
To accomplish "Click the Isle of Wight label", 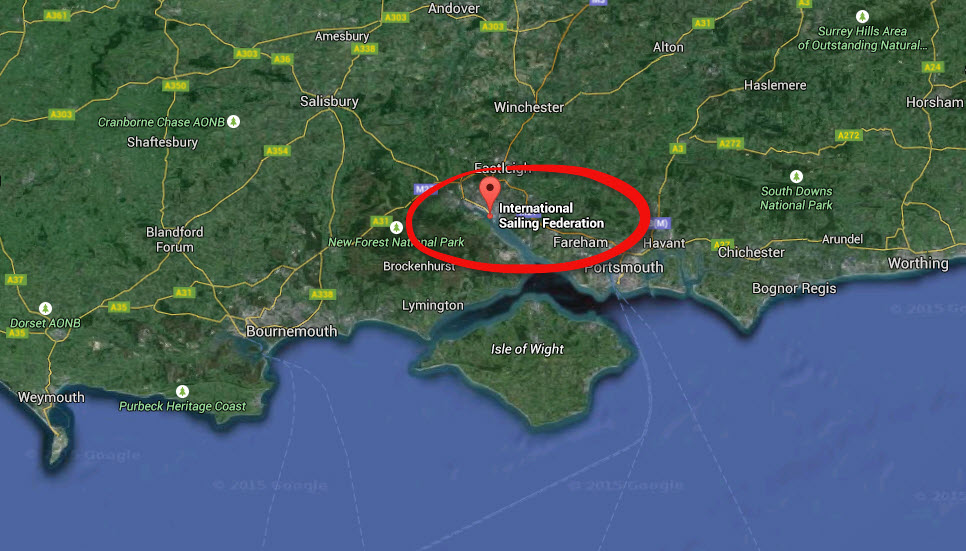I will [527, 349].
